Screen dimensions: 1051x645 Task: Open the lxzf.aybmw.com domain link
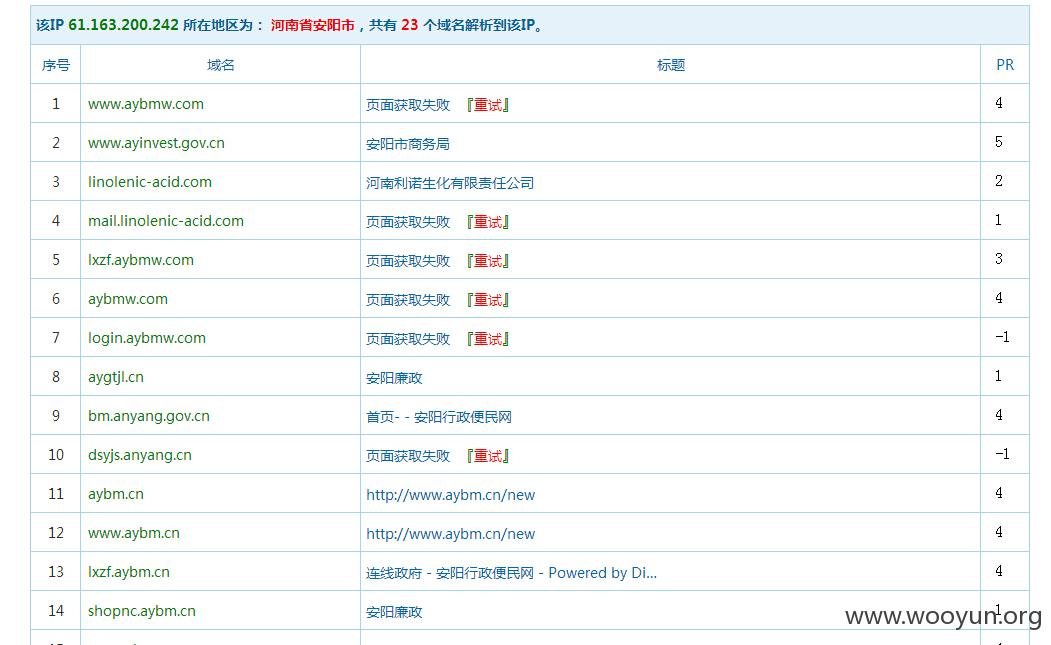[x=141, y=260]
